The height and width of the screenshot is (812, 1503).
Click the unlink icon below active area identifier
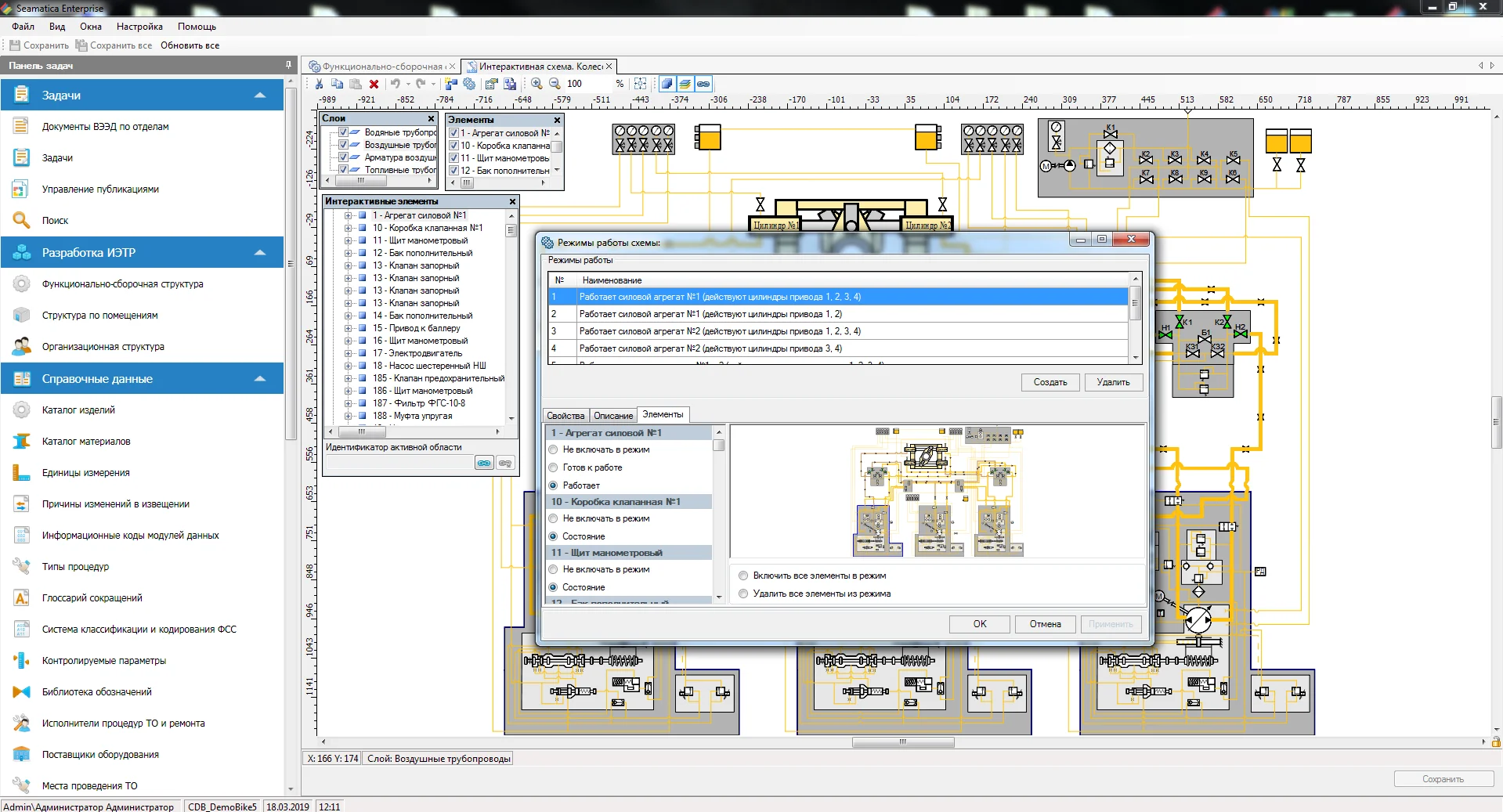pyautogui.click(x=506, y=463)
